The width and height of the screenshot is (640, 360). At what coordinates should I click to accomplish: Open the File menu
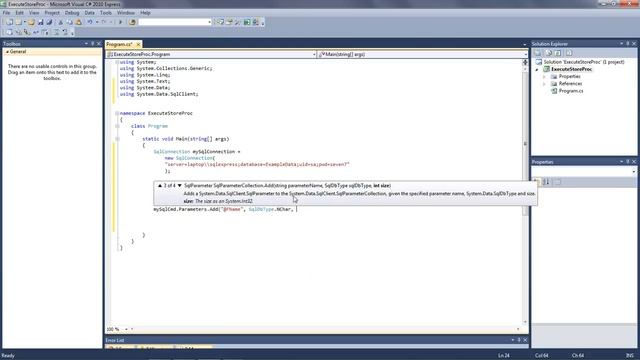pos(6,13)
